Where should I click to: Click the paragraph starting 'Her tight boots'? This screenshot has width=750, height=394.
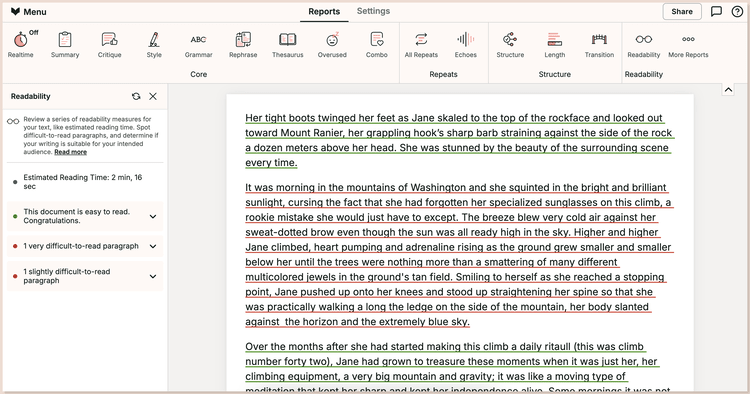pyautogui.click(x=460, y=140)
